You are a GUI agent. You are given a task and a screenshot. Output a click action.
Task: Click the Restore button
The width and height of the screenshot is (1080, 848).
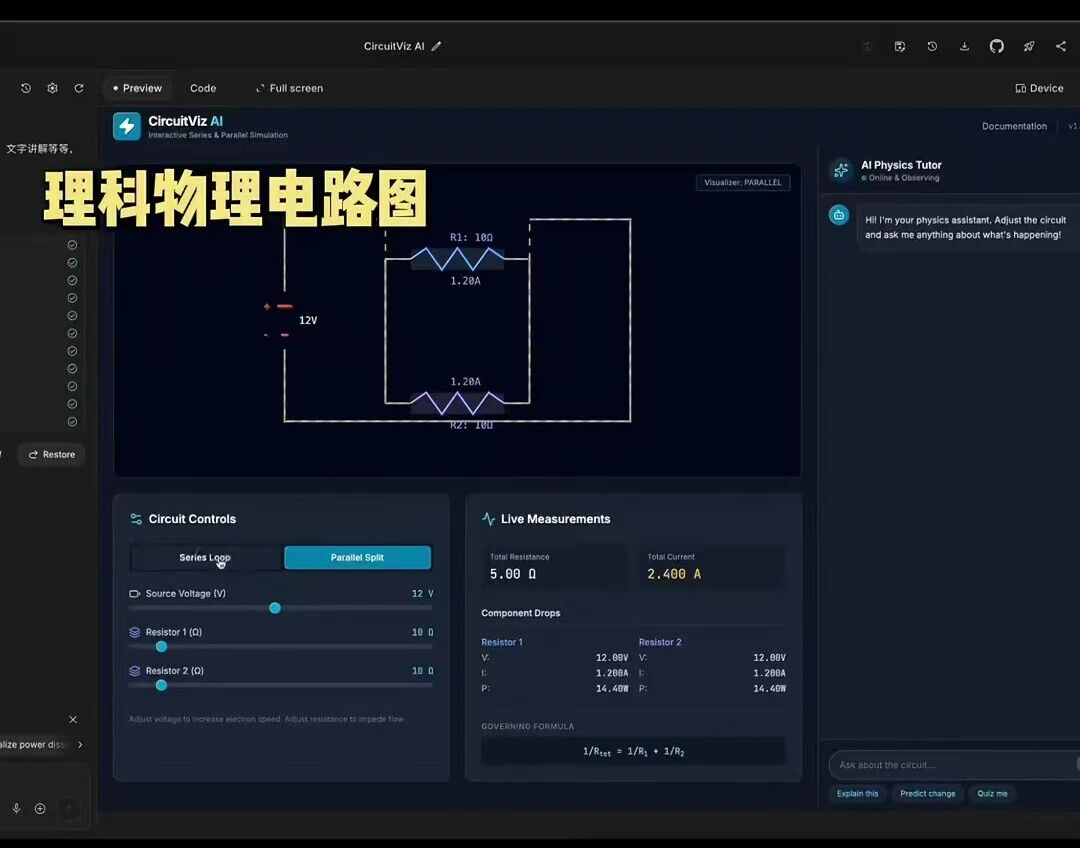51,454
